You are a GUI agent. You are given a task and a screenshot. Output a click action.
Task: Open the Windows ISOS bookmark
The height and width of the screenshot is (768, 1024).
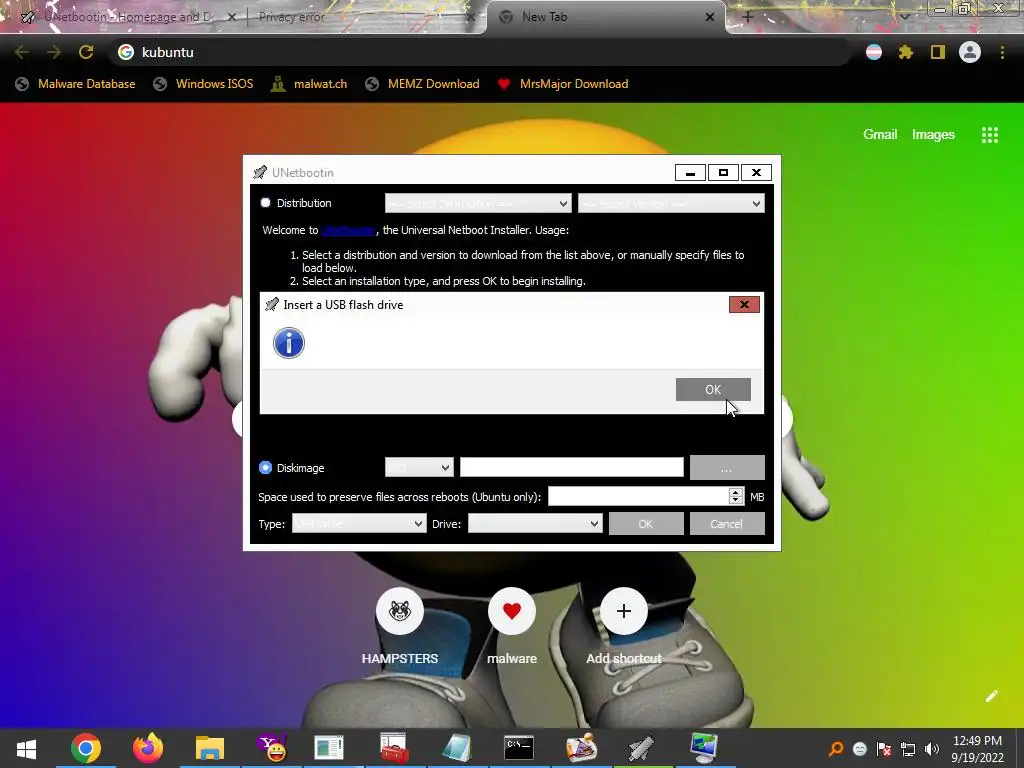[x=203, y=84]
